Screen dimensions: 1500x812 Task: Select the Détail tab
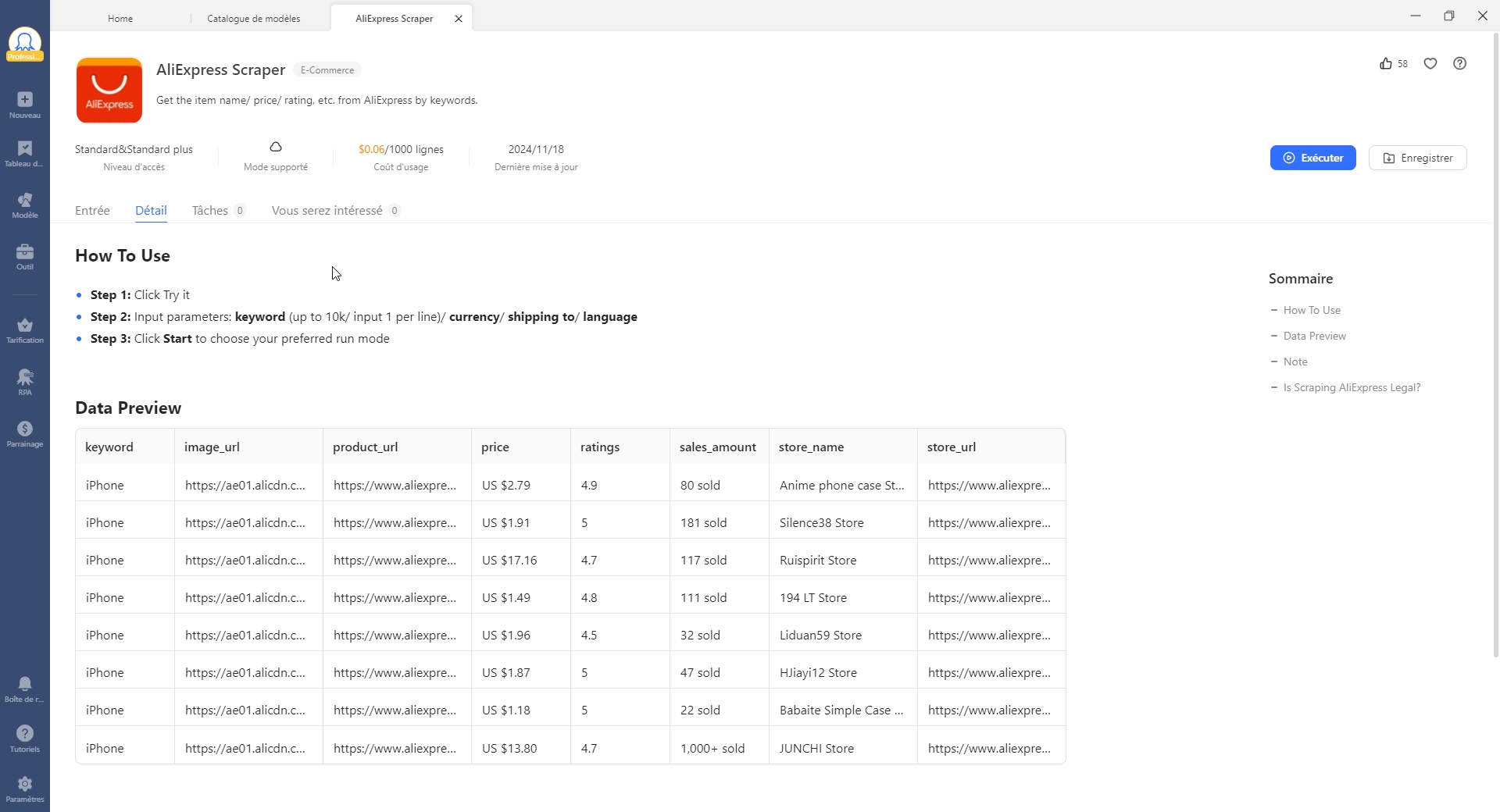(x=151, y=211)
